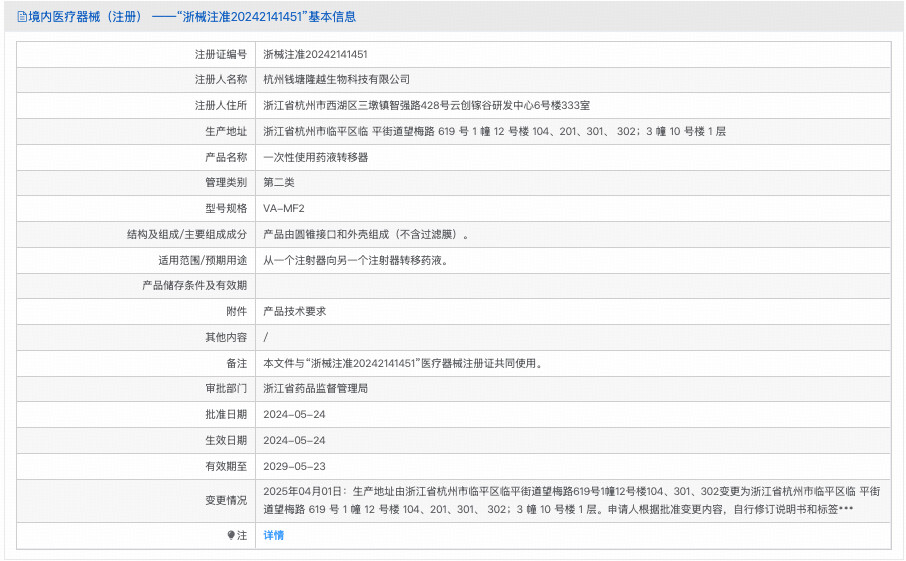Click the model specification VA-MF2
Image resolution: width=906 pixels, height=561 pixels.
[x=283, y=209]
